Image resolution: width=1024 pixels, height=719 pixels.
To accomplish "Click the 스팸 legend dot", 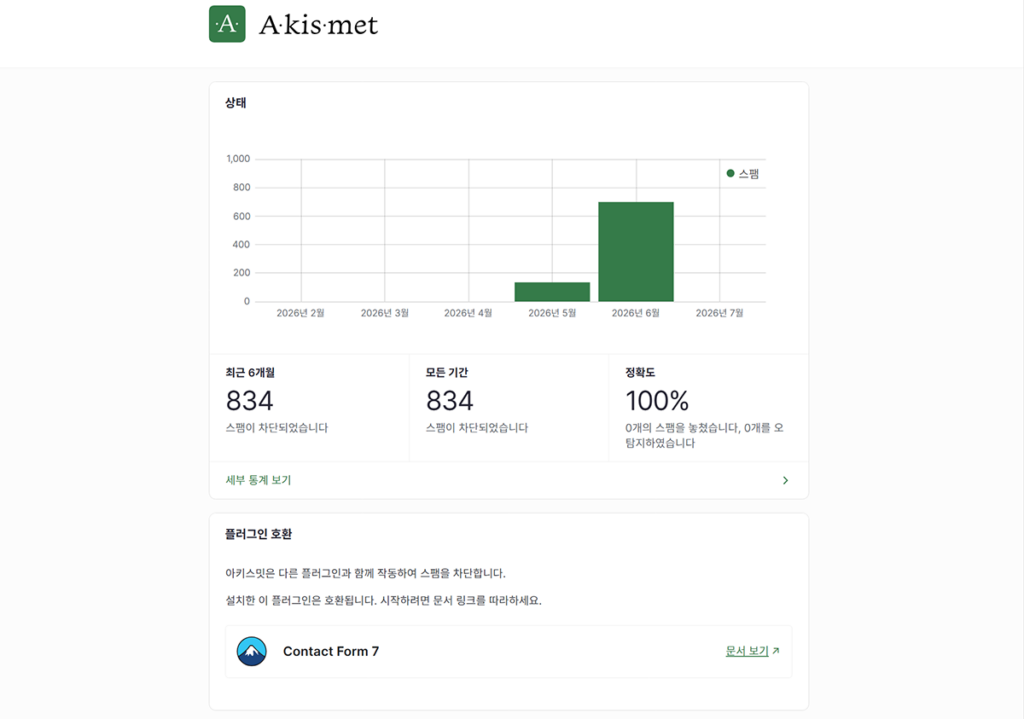I will [730, 173].
